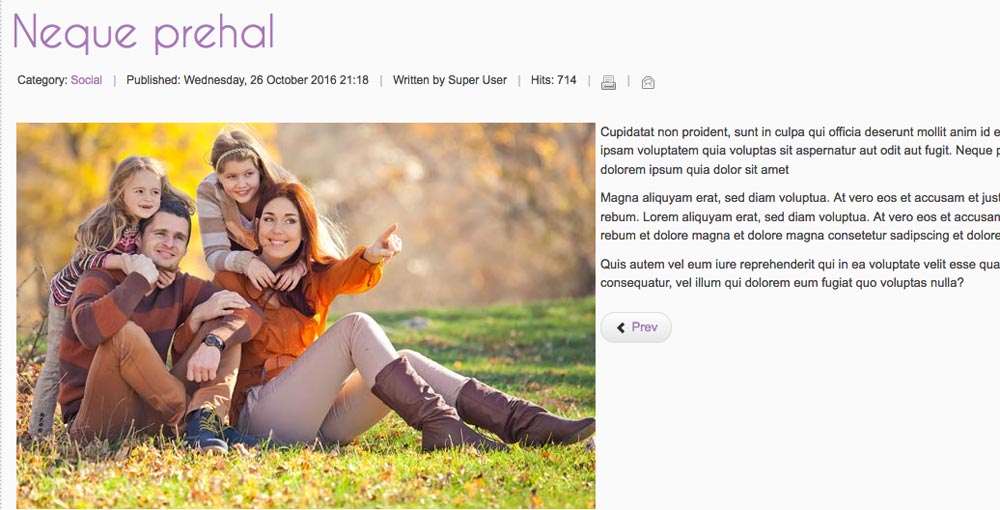Click the paragraph starting with Magna aliquyam
1000x510 pixels.
click(x=800, y=217)
